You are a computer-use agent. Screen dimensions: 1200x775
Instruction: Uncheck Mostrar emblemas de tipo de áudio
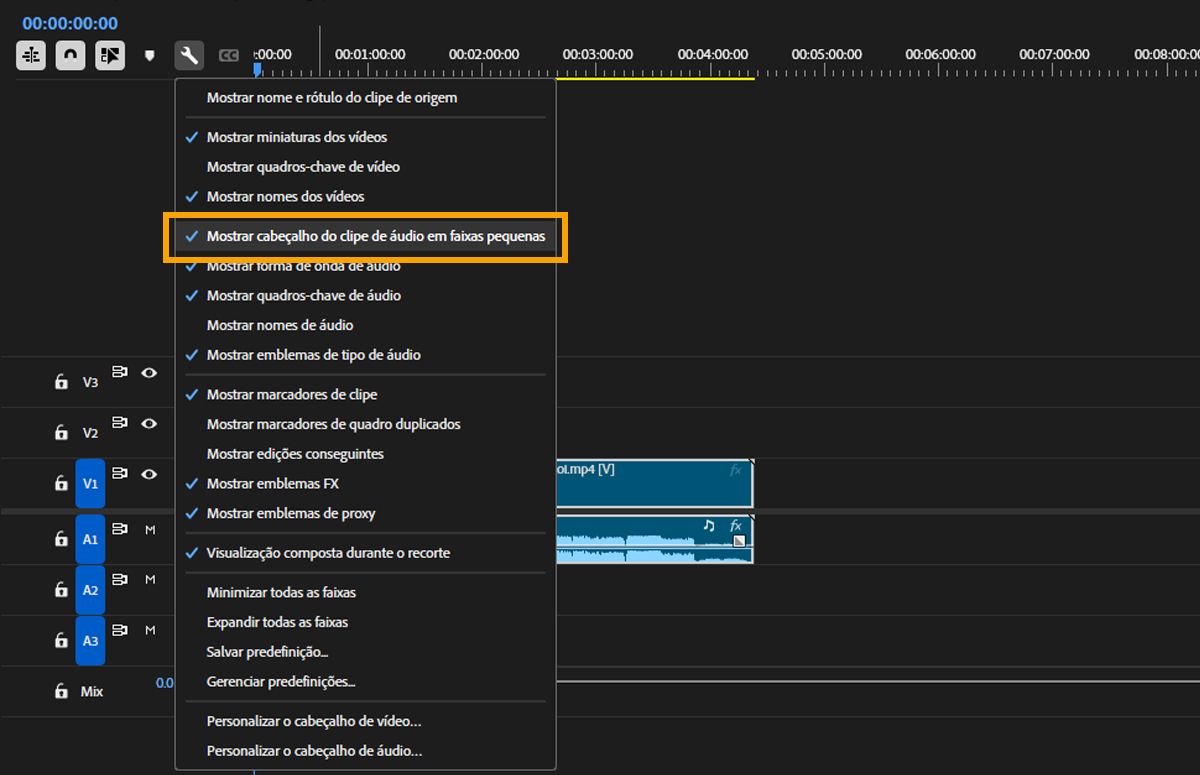tap(365, 355)
